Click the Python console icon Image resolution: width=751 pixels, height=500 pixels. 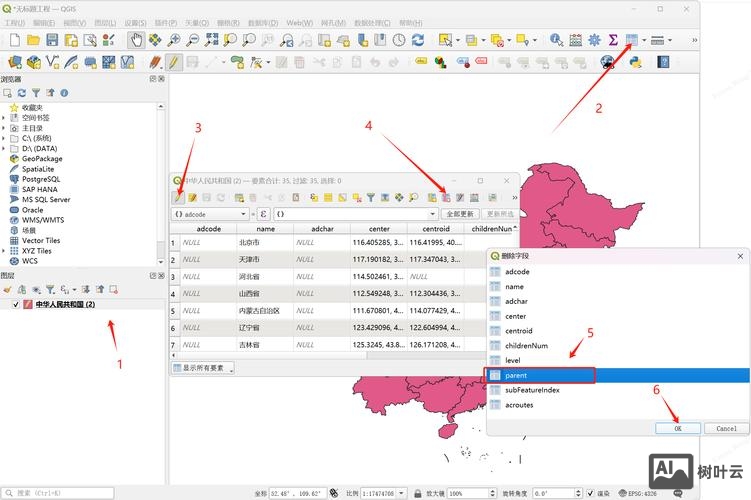[635, 62]
